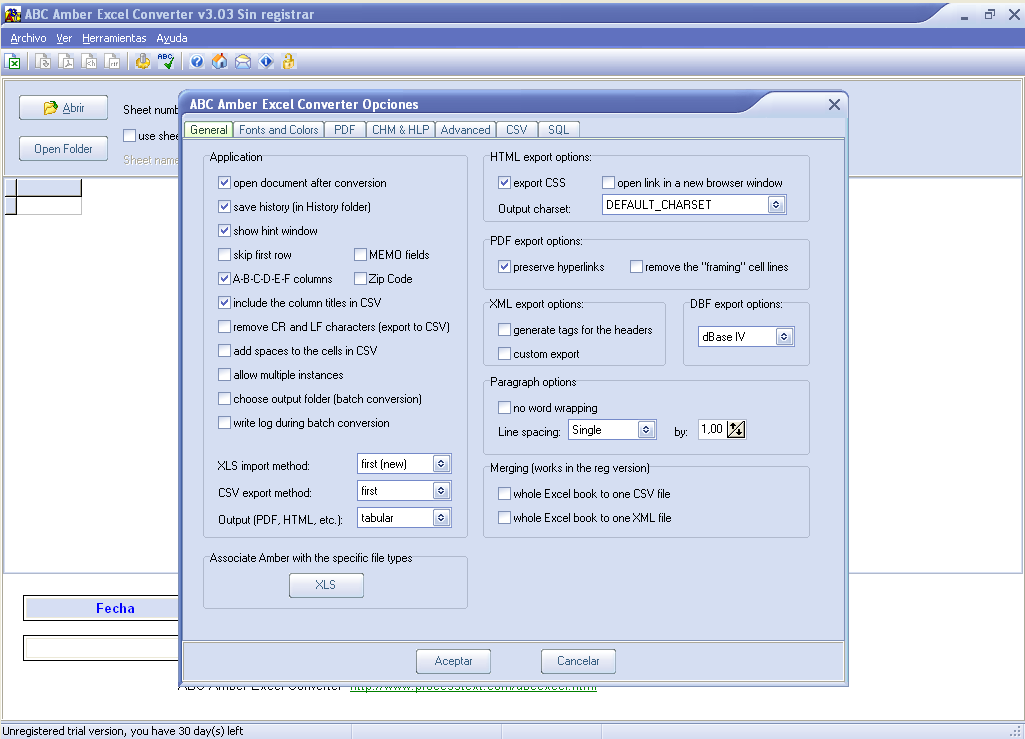Screen dimensions: 1025x739
Task: Click the blue info diamond icon
Action: tap(266, 61)
